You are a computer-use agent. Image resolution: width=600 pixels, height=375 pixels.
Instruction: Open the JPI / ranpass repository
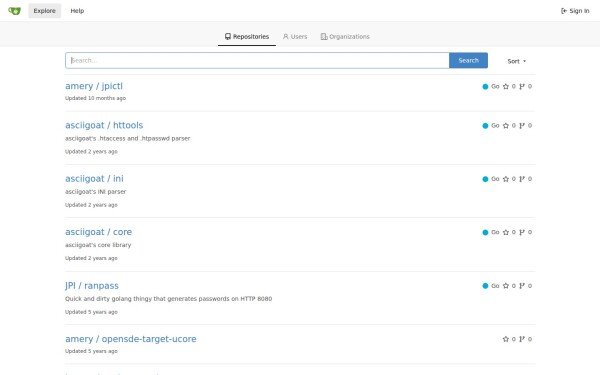pos(92,286)
